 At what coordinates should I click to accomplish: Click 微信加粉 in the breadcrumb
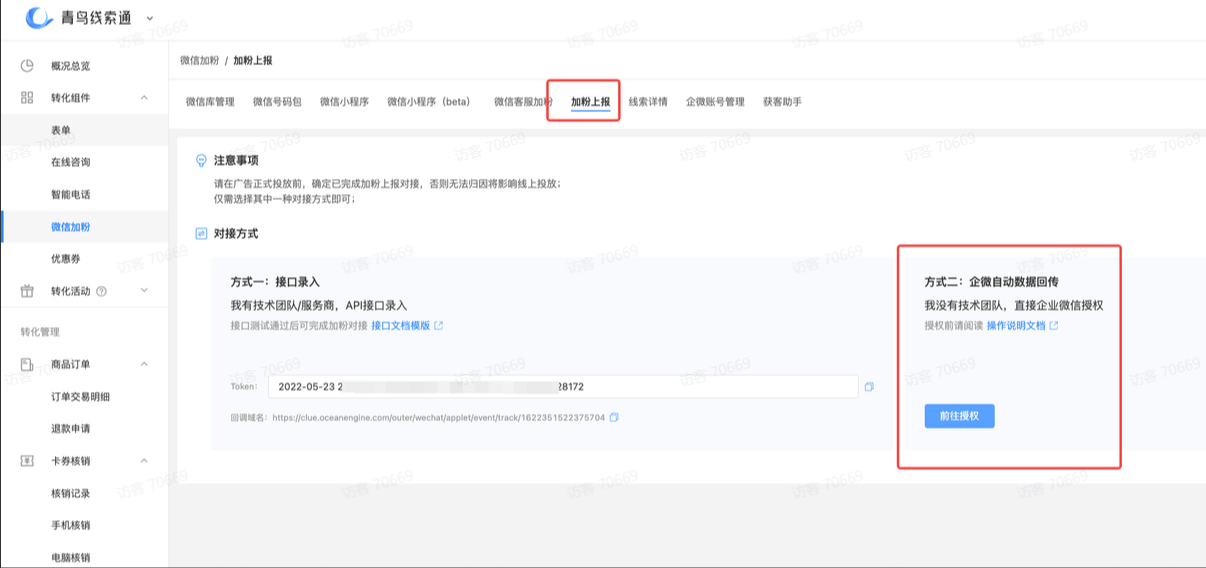point(199,61)
